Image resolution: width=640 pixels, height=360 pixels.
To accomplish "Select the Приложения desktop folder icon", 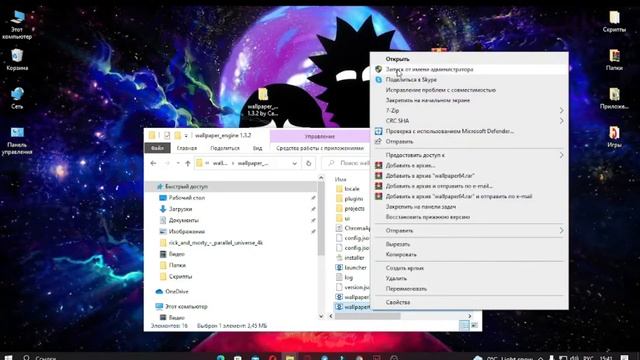I will pyautogui.click(x=614, y=98).
